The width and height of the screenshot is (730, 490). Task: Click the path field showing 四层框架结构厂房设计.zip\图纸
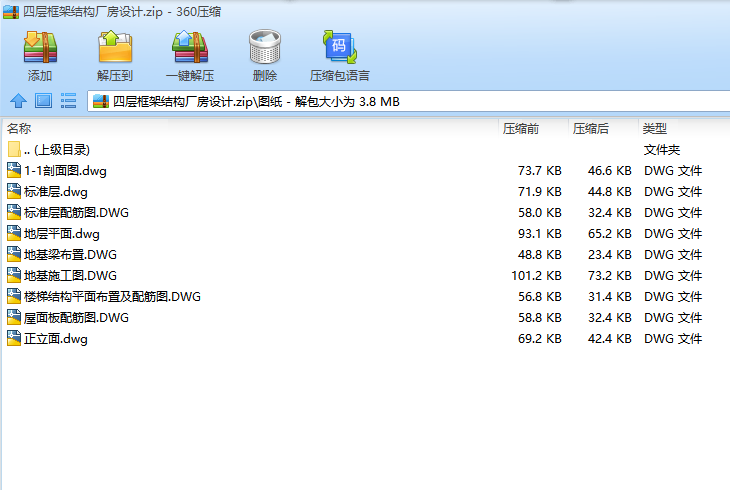tap(408, 101)
